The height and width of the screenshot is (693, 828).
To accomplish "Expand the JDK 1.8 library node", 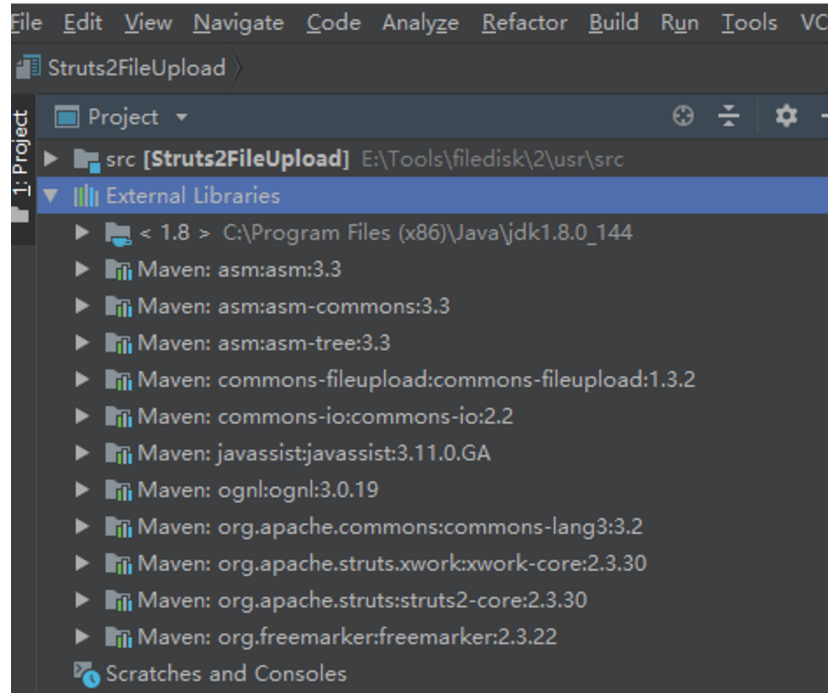I will [82, 232].
